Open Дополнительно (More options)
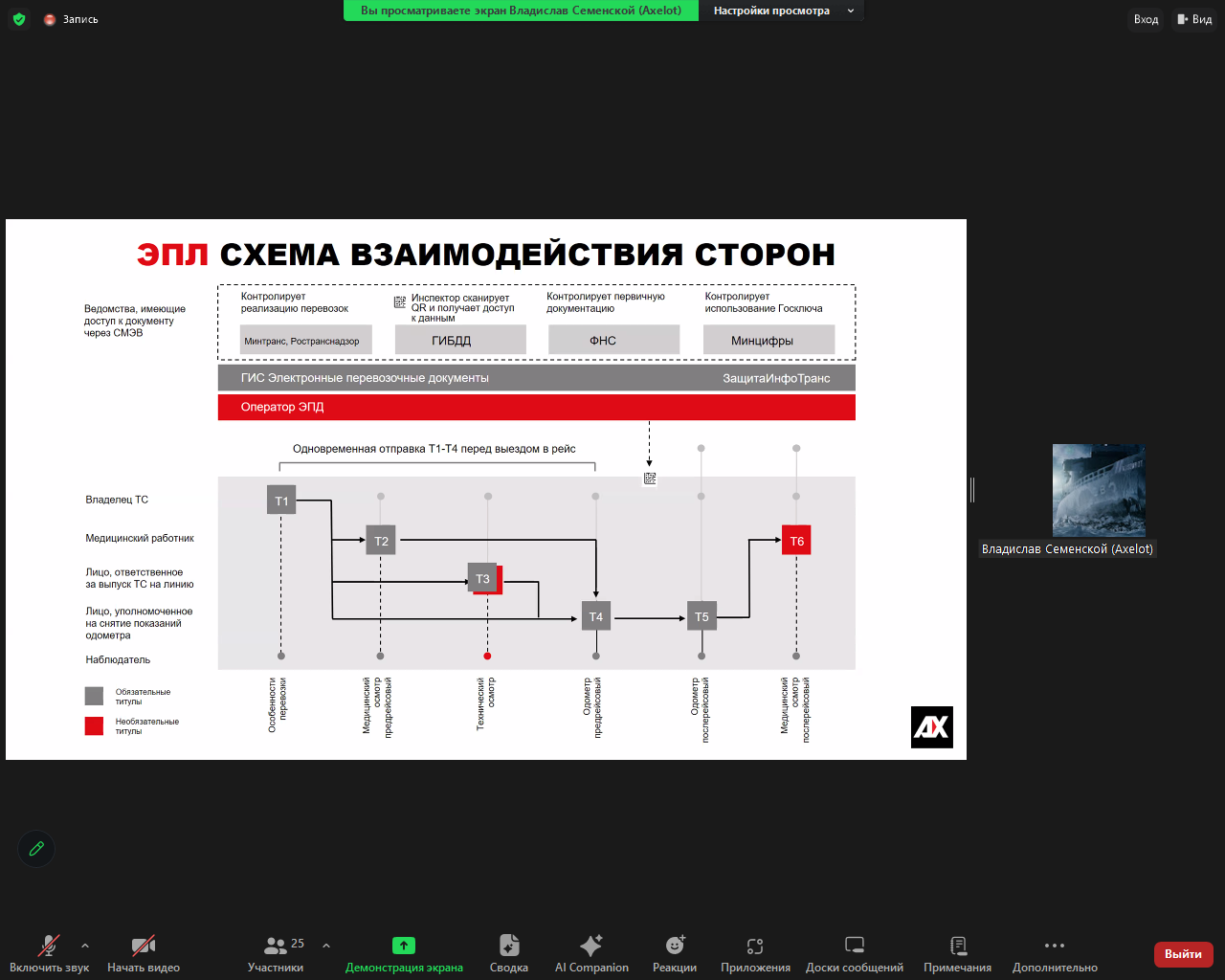 coord(1053,952)
